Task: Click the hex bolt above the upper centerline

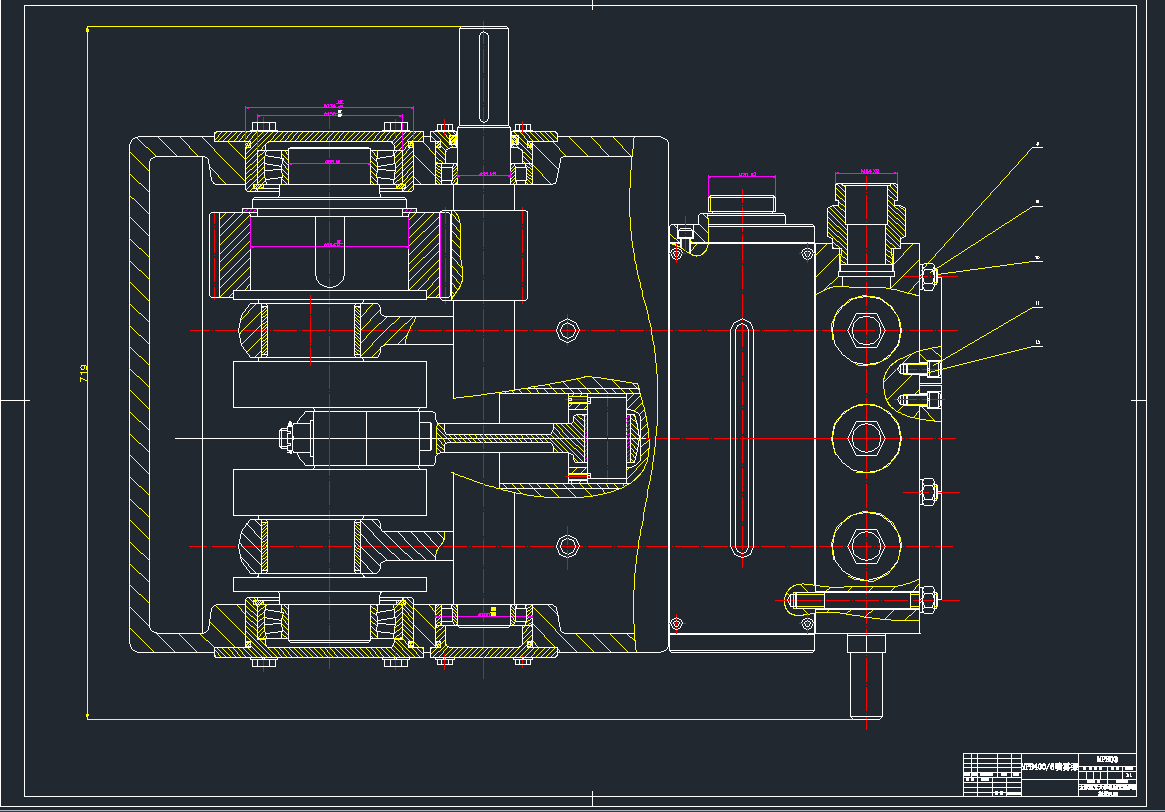Action: 568,330
